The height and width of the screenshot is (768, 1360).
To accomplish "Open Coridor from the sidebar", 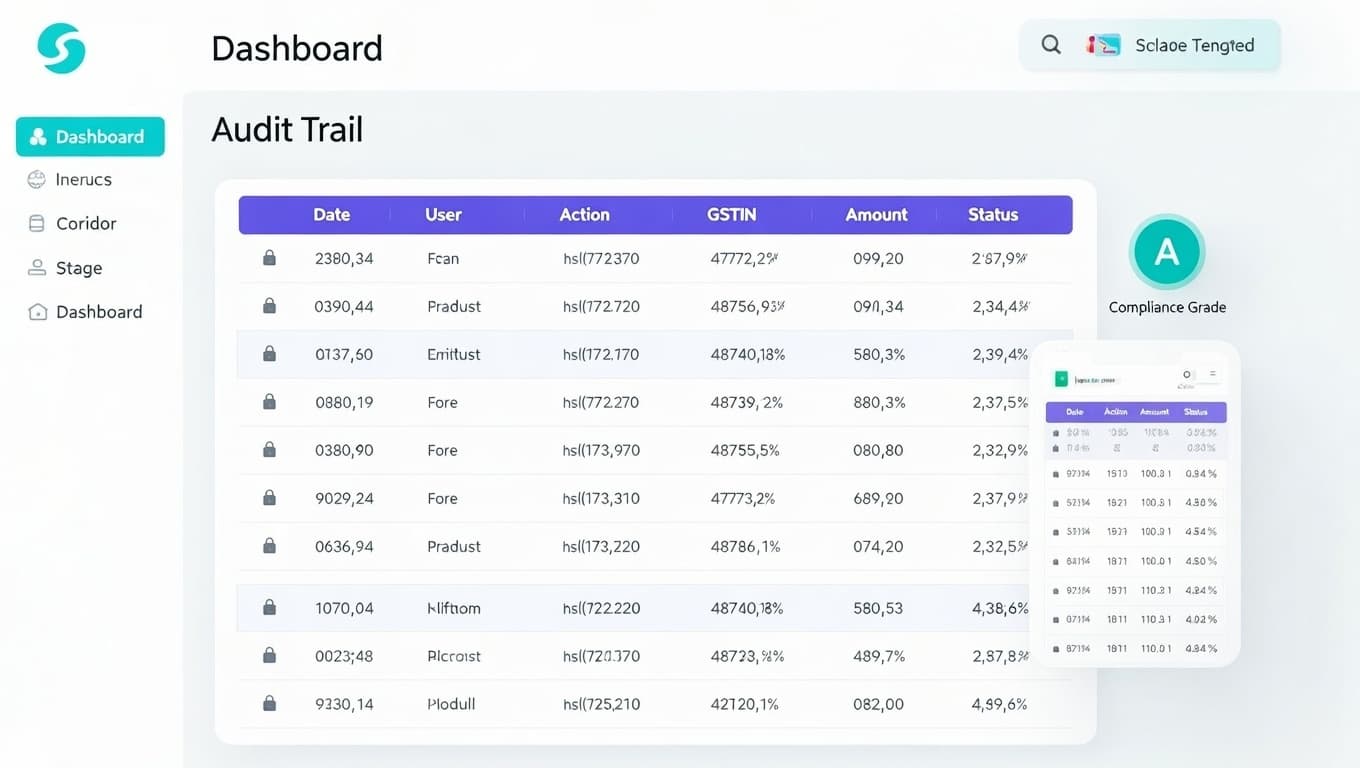I will point(85,224).
